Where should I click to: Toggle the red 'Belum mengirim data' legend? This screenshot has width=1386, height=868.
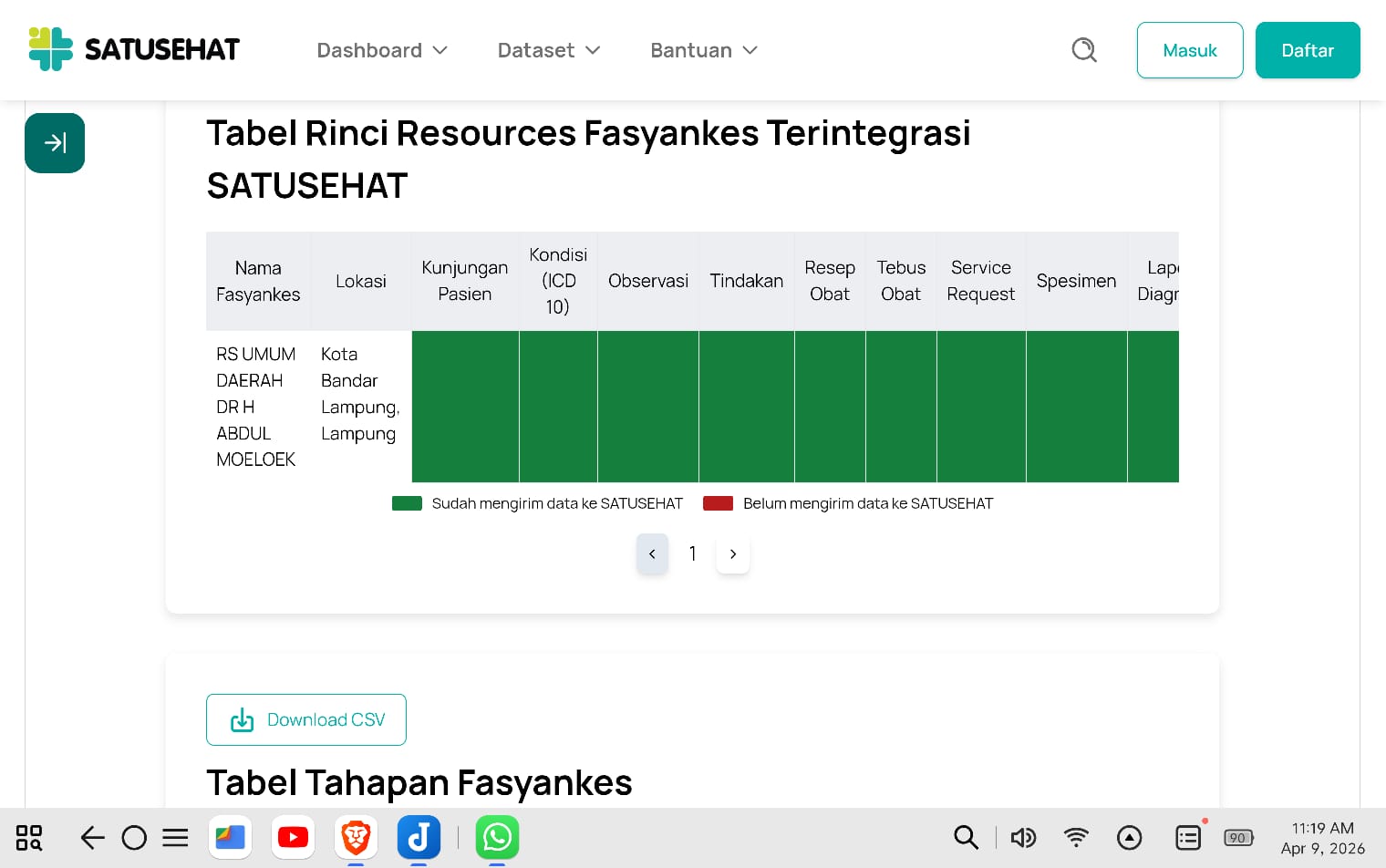pyautogui.click(x=848, y=503)
